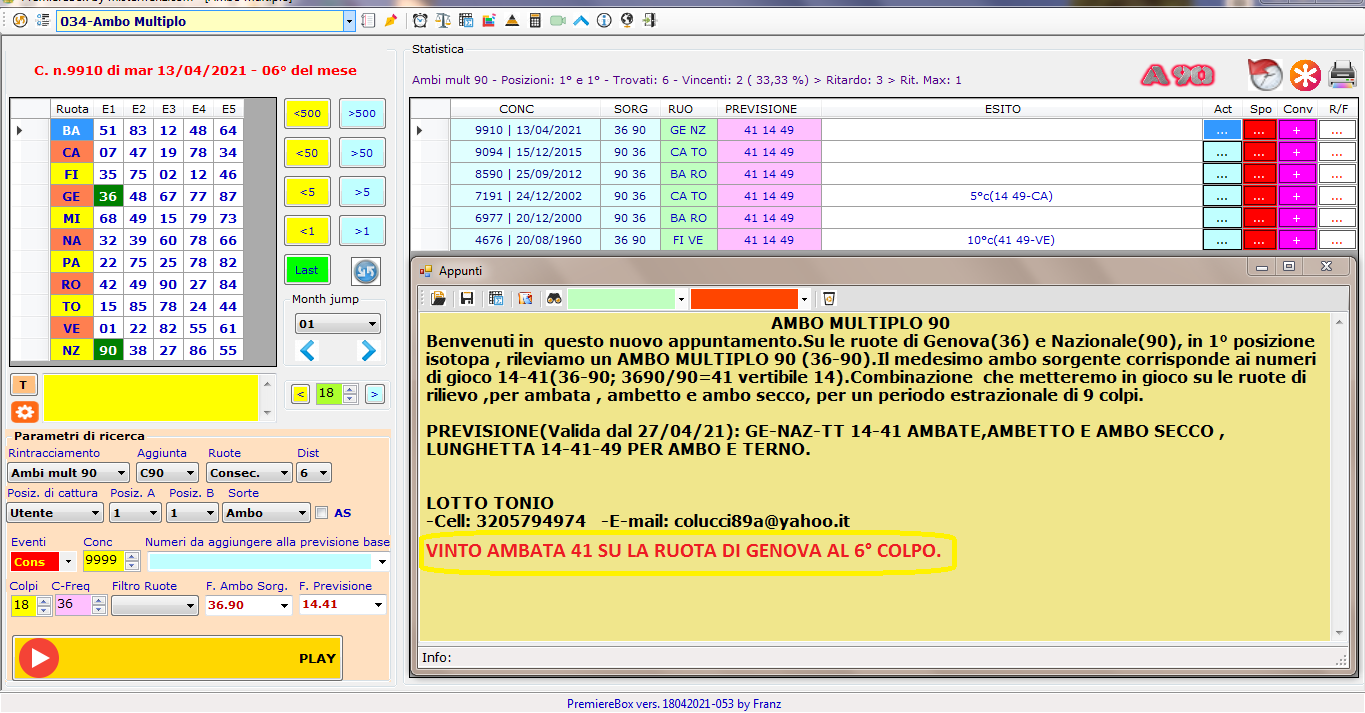
Task: Click the blue circular refresh button near Last
Action: tap(366, 271)
